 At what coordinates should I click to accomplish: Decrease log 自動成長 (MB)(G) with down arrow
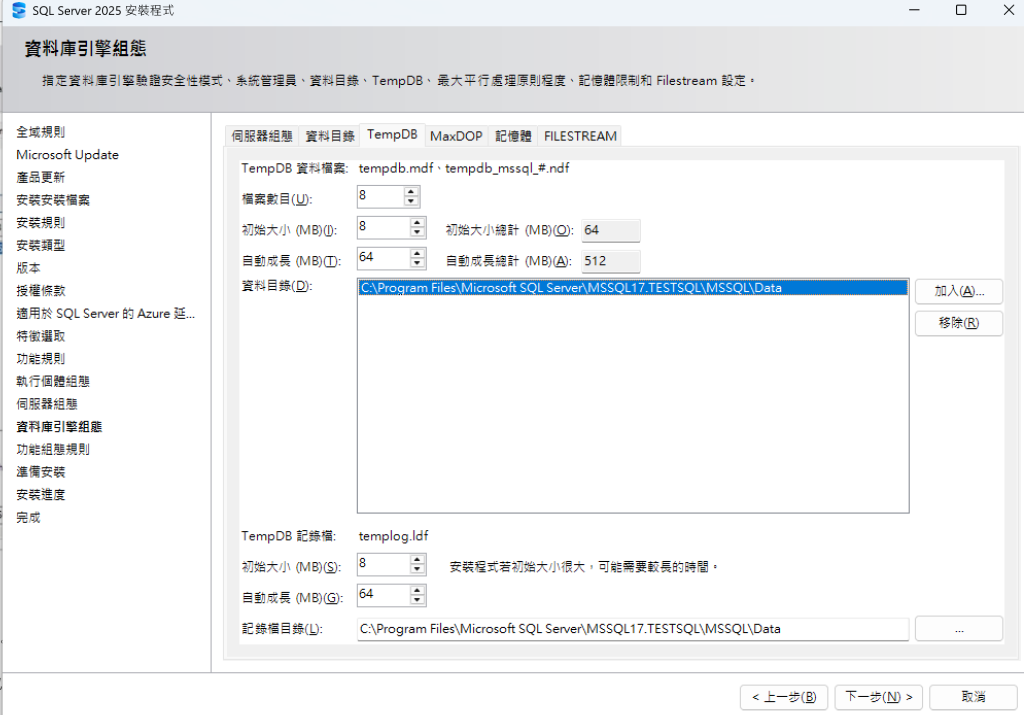(417, 599)
